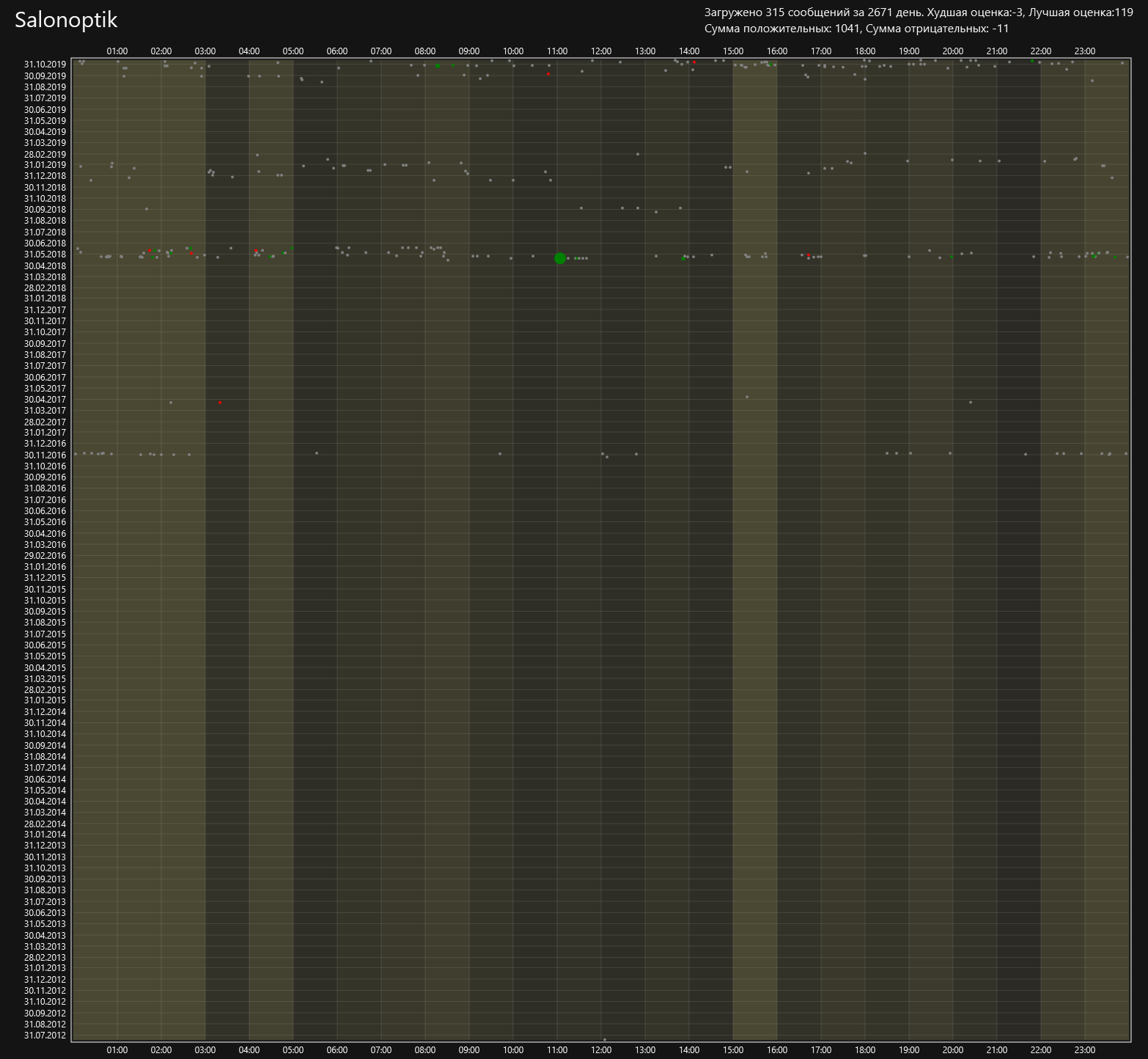This screenshot has height=1059, width=1148.
Task: Click the 28.02.2014 date label
Action: [45, 824]
